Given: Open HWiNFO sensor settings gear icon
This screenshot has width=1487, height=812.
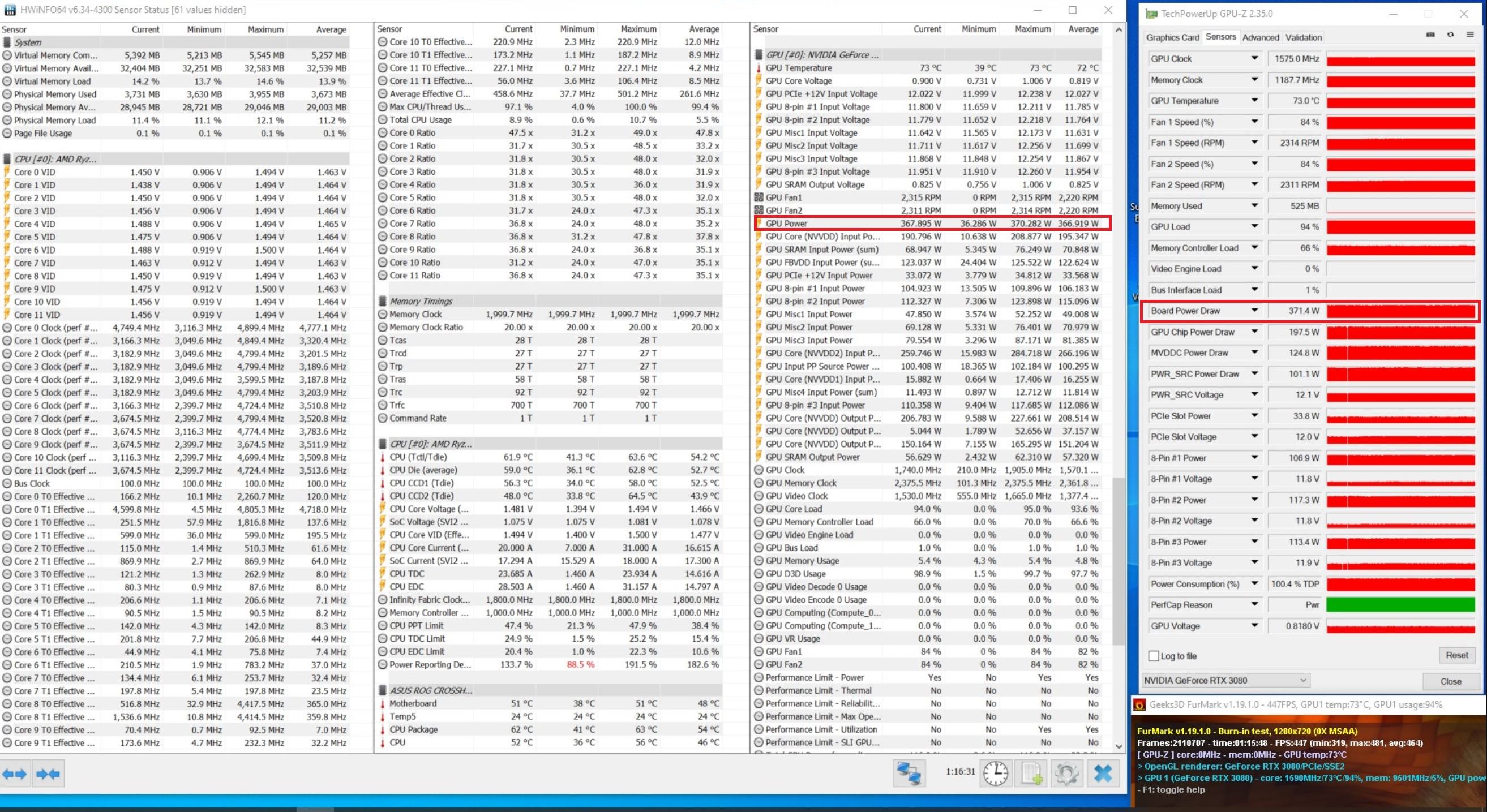Looking at the screenshot, I should coord(1066,773).
